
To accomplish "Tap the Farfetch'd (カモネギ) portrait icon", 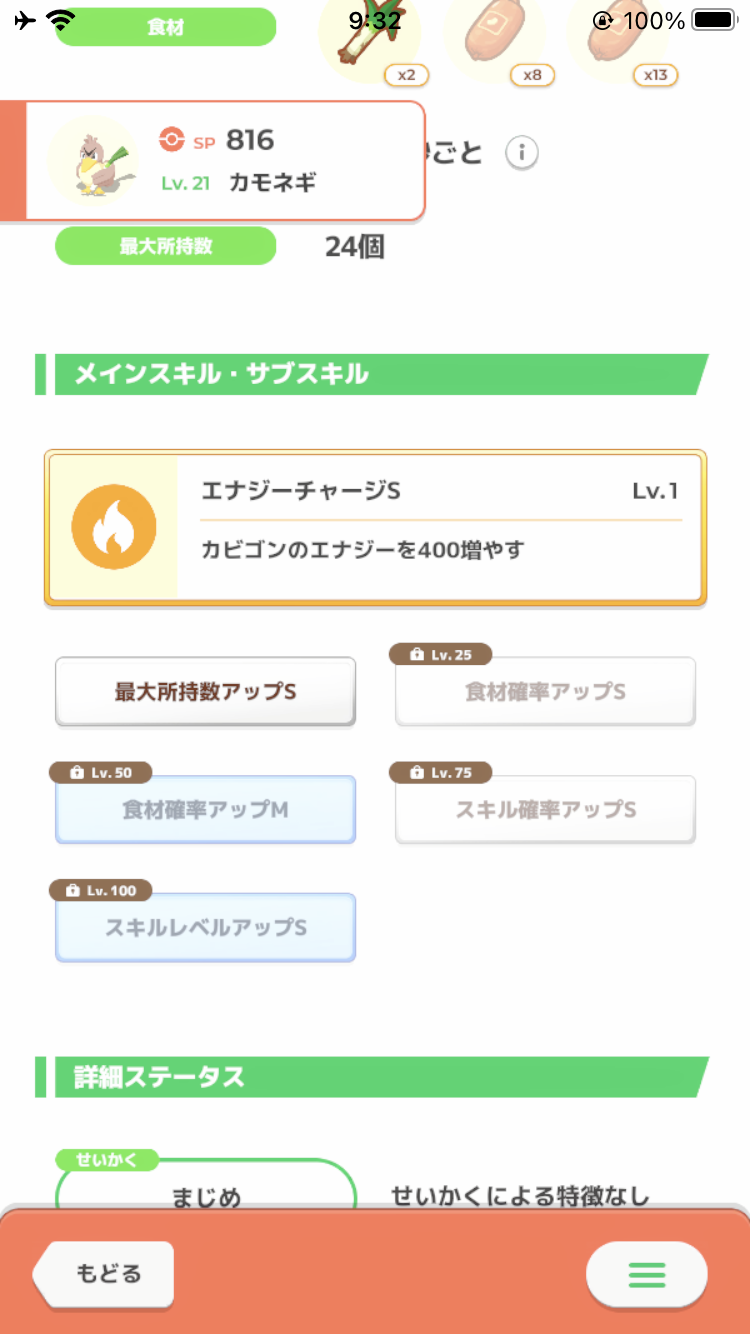I will [93, 160].
